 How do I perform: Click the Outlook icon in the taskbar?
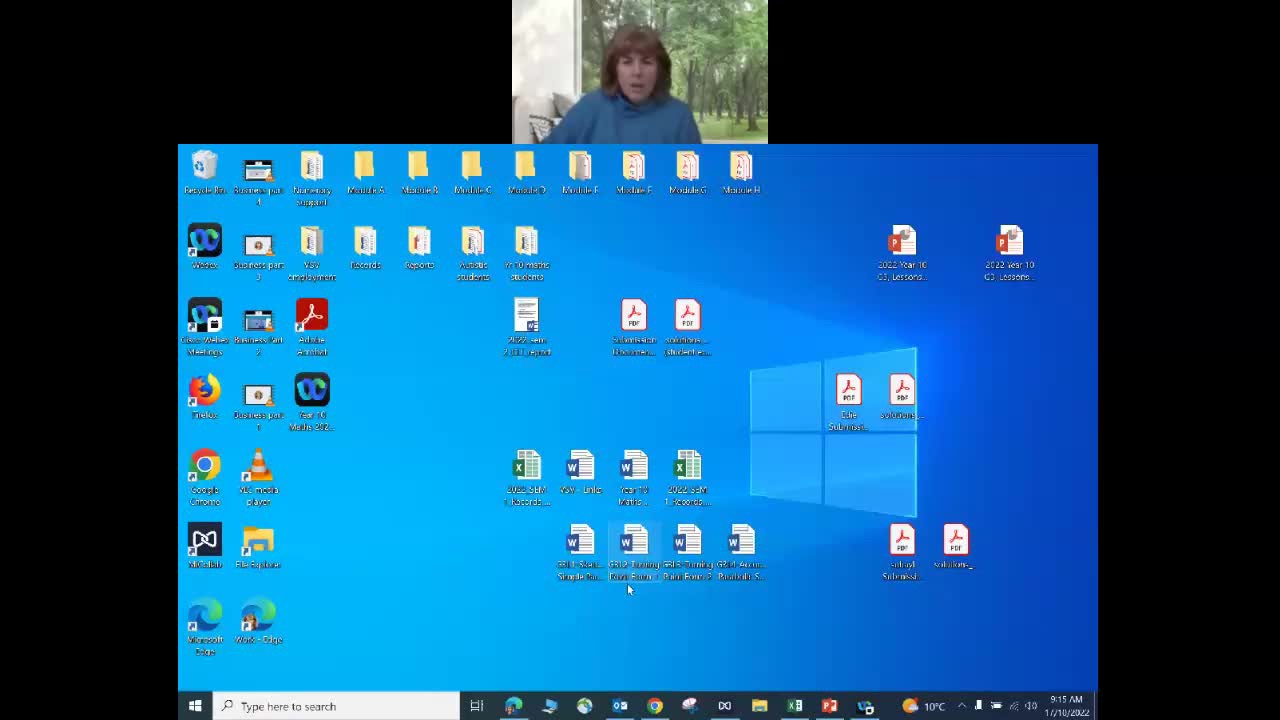pyautogui.click(x=620, y=706)
